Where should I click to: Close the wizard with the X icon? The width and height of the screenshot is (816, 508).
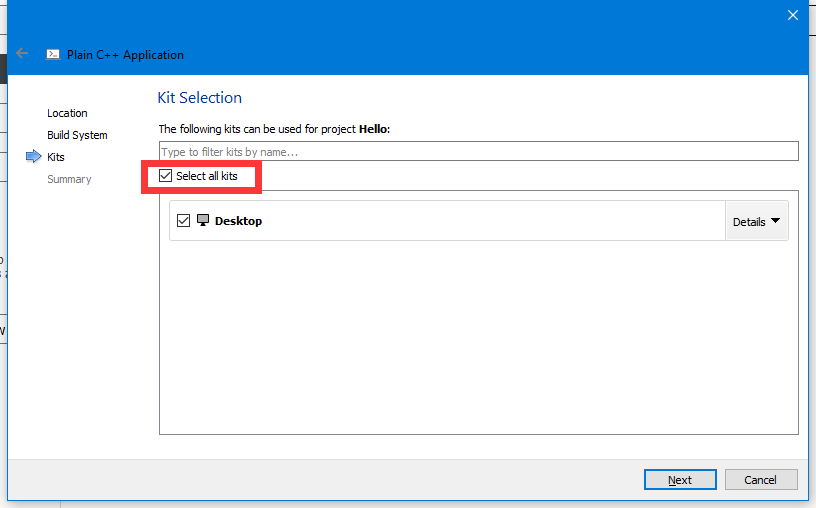click(x=793, y=15)
